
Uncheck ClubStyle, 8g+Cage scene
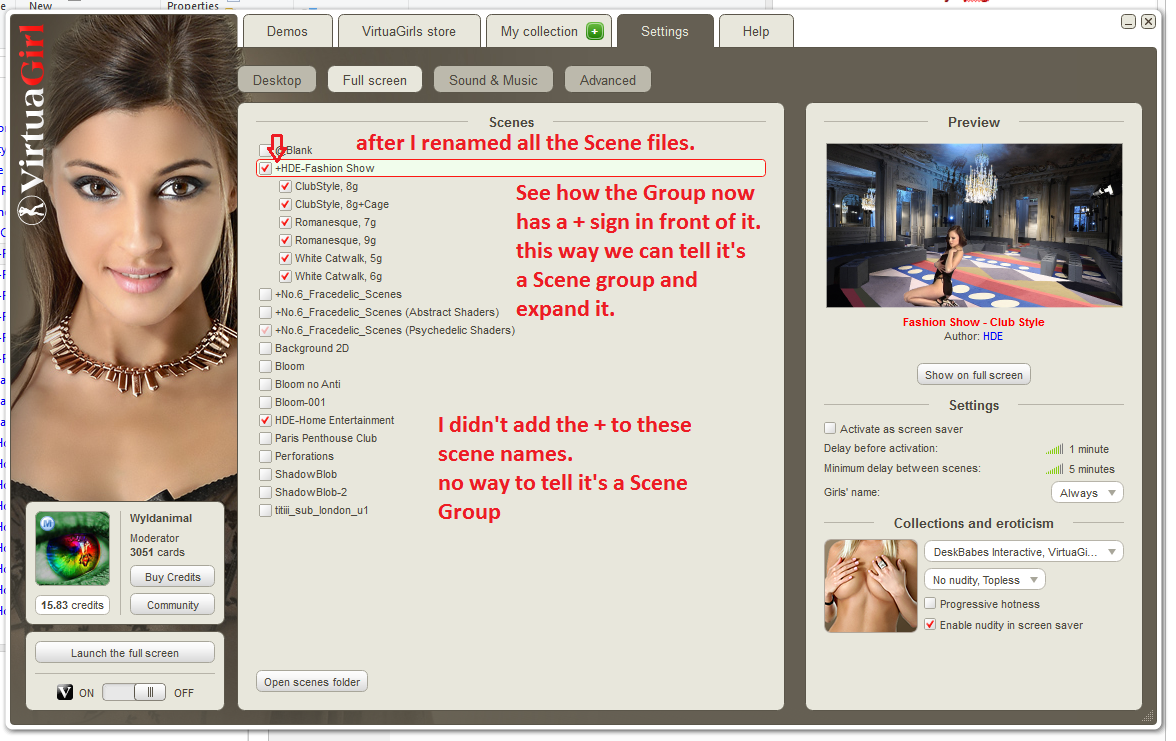pyautogui.click(x=285, y=204)
